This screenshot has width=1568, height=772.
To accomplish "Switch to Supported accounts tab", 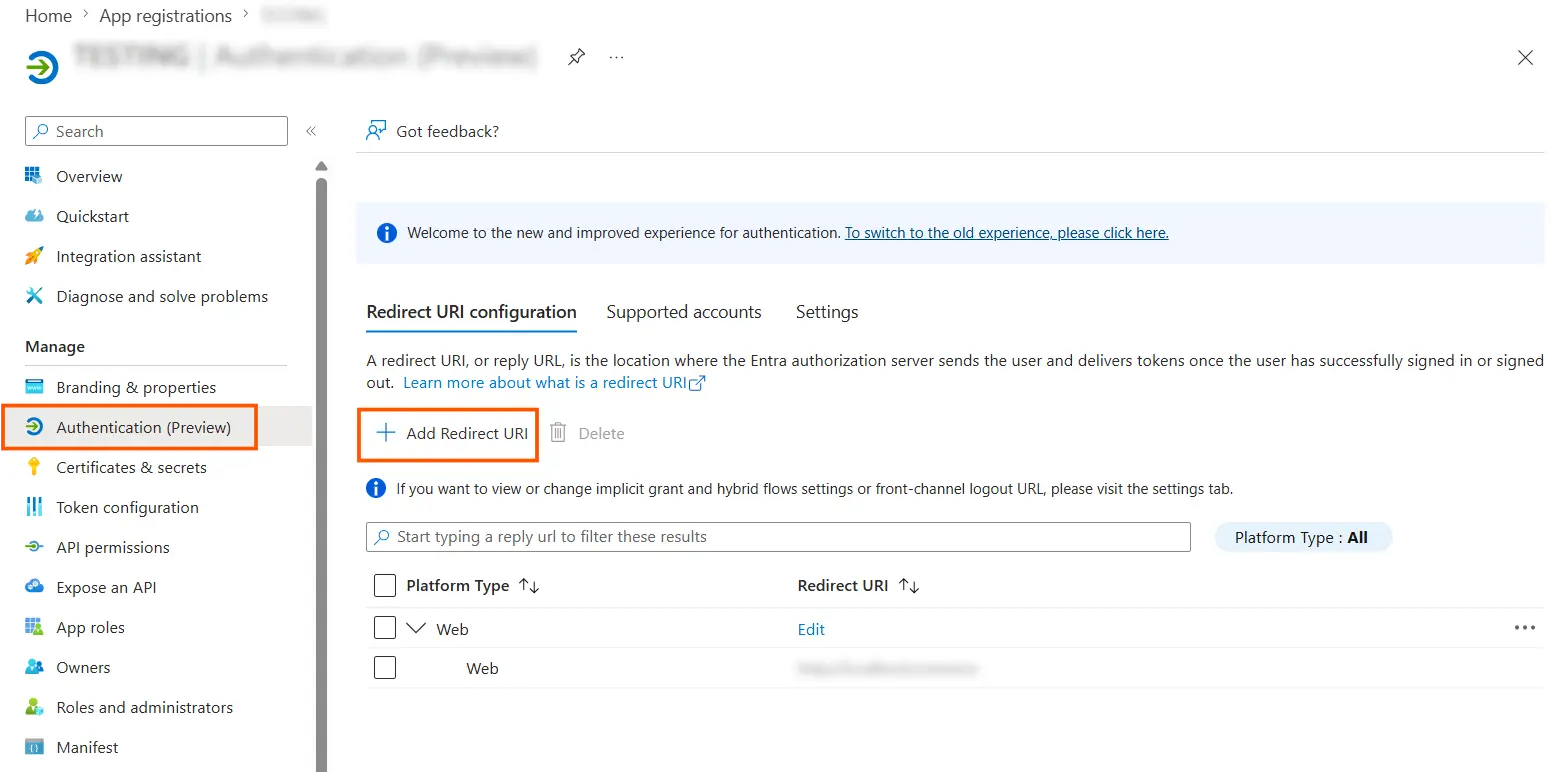I will (x=684, y=312).
